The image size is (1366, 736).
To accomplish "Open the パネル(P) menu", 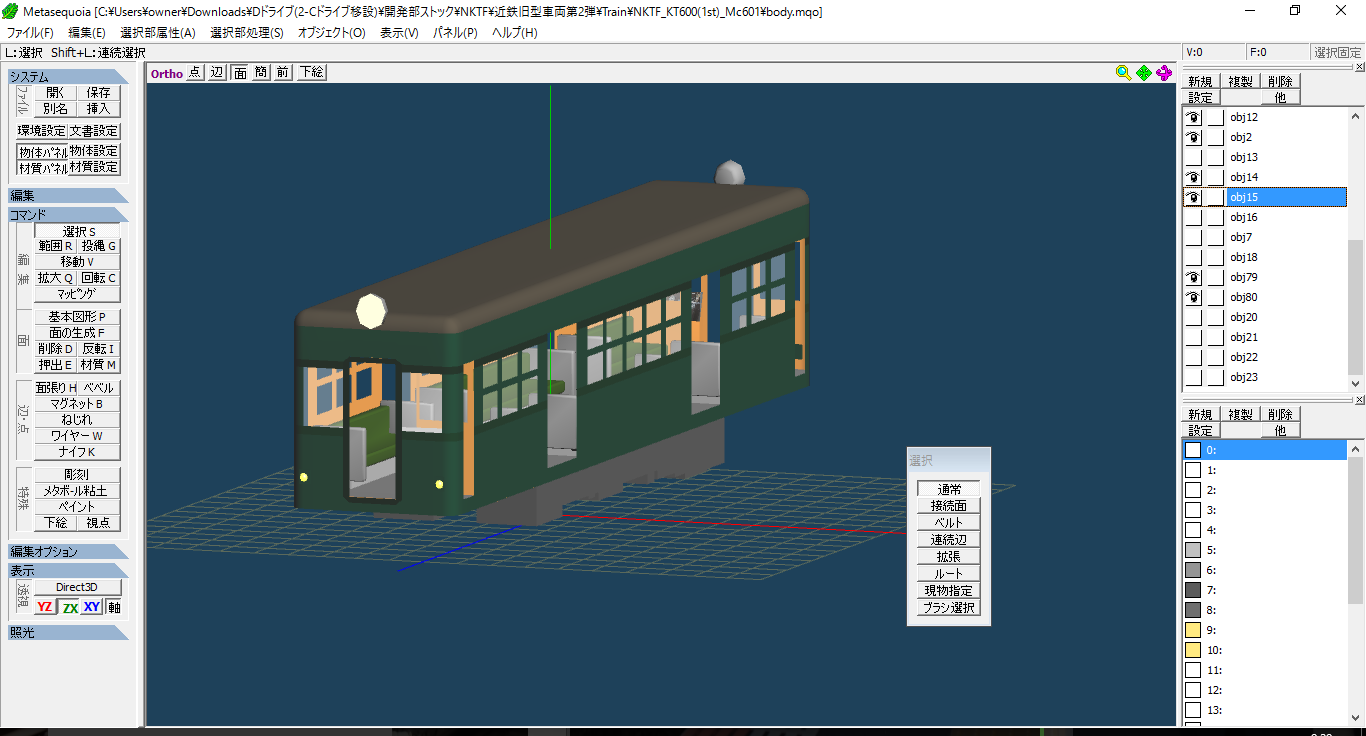I will [455, 33].
